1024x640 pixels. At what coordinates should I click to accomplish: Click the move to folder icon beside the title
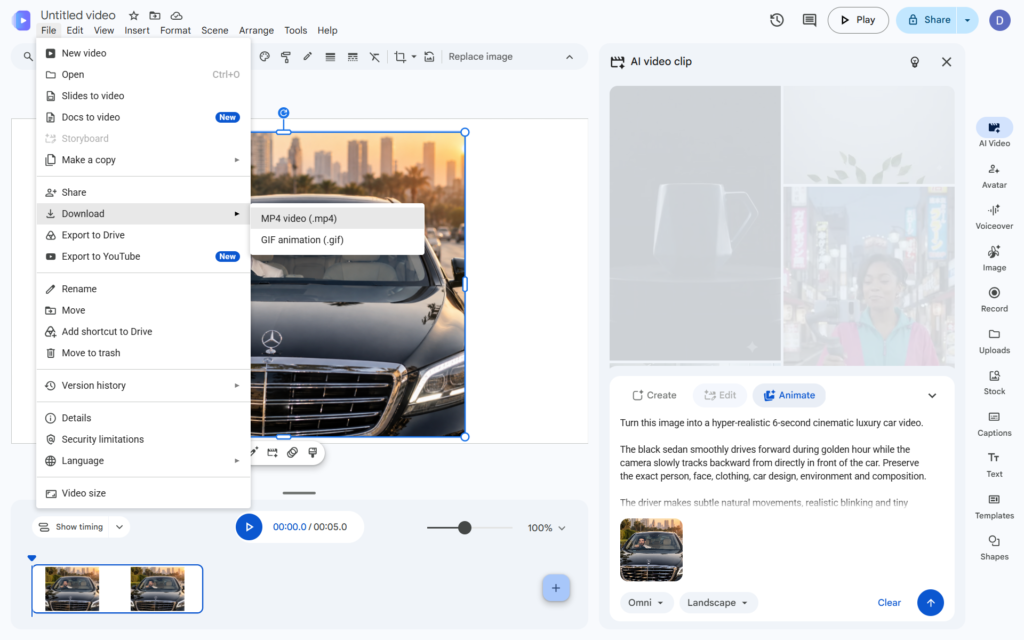coord(155,15)
